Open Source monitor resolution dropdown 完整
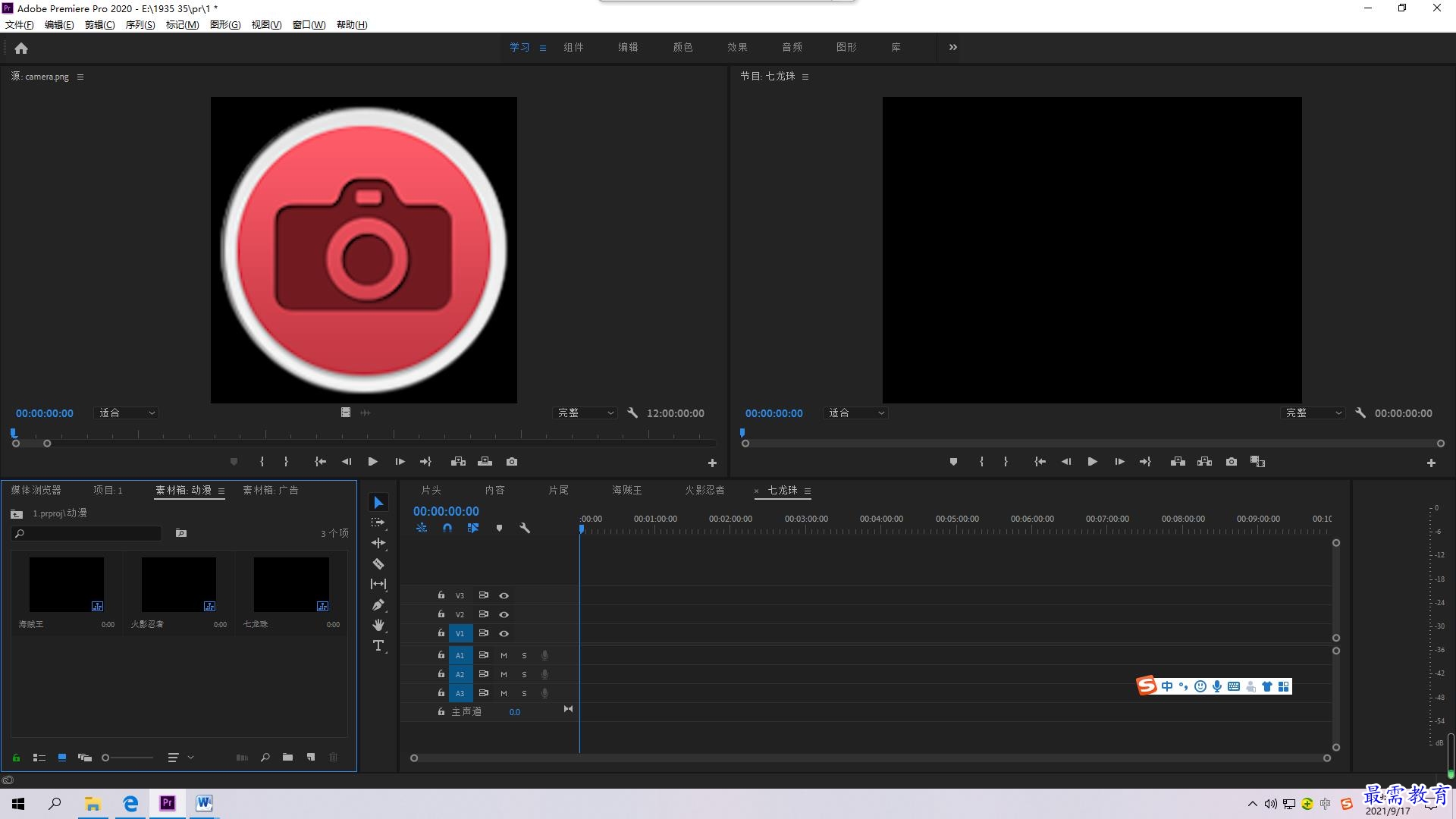 click(x=585, y=413)
